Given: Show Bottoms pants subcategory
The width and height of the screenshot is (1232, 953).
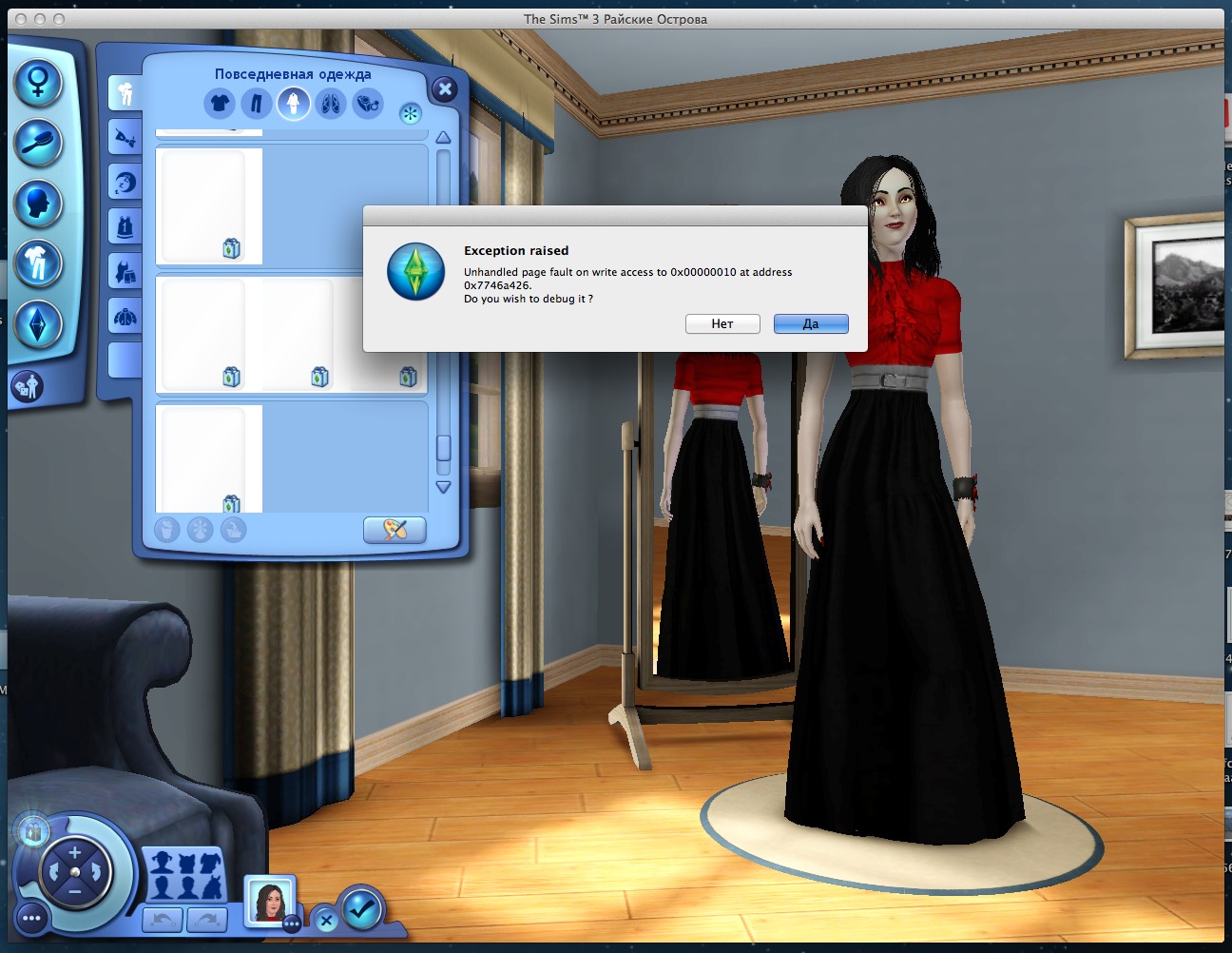Looking at the screenshot, I should 256,103.
